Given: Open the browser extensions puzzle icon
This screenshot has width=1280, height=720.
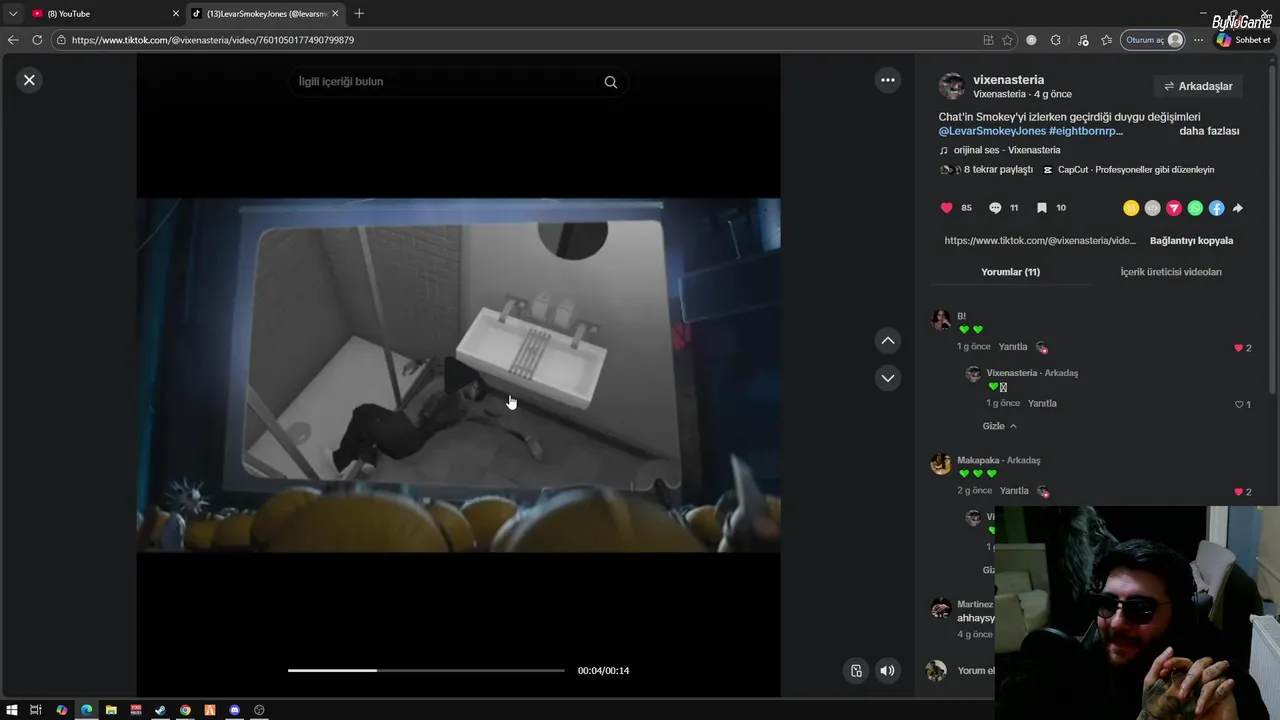Looking at the screenshot, I should [1056, 40].
